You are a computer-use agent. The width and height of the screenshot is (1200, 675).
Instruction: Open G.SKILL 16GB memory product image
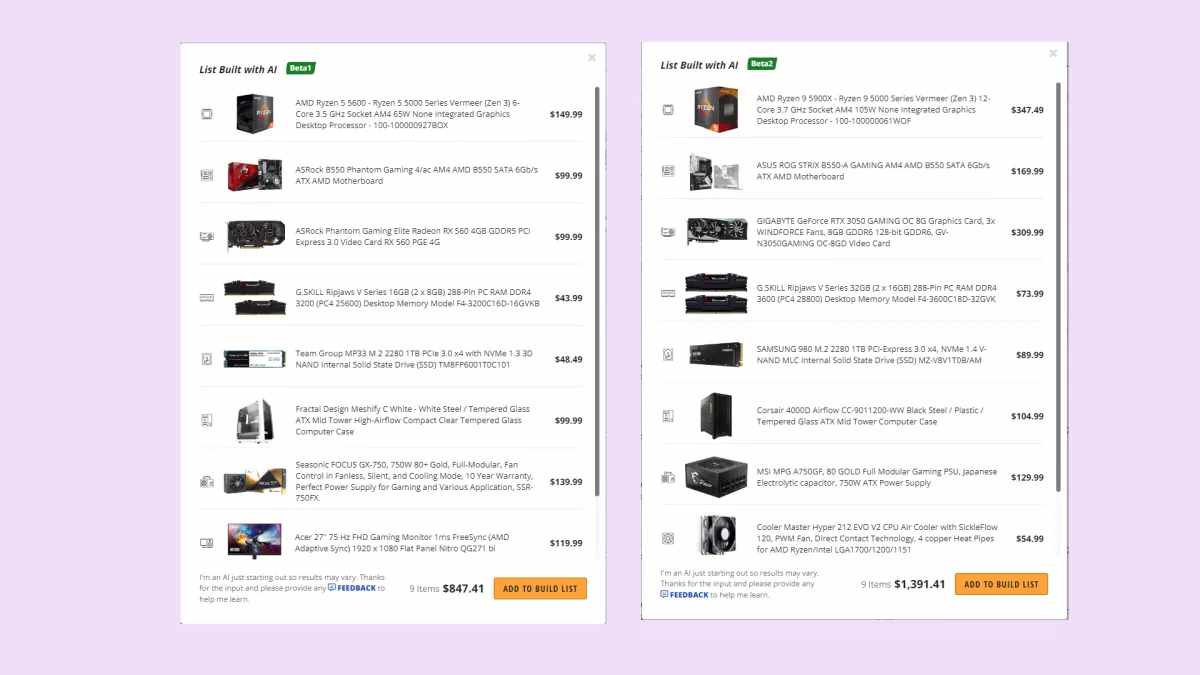(x=255, y=298)
